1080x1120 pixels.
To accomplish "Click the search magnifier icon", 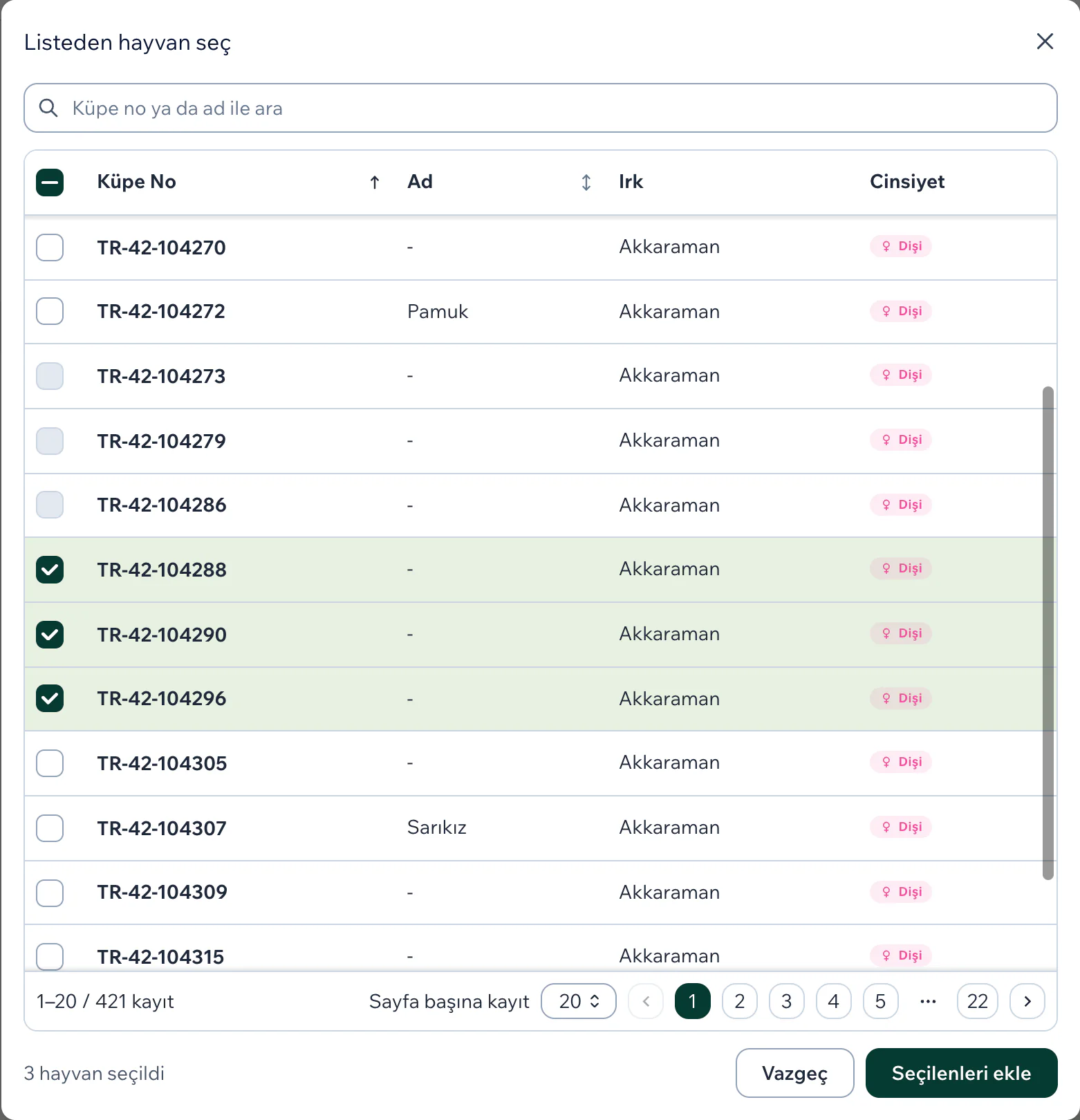I will pos(48,108).
